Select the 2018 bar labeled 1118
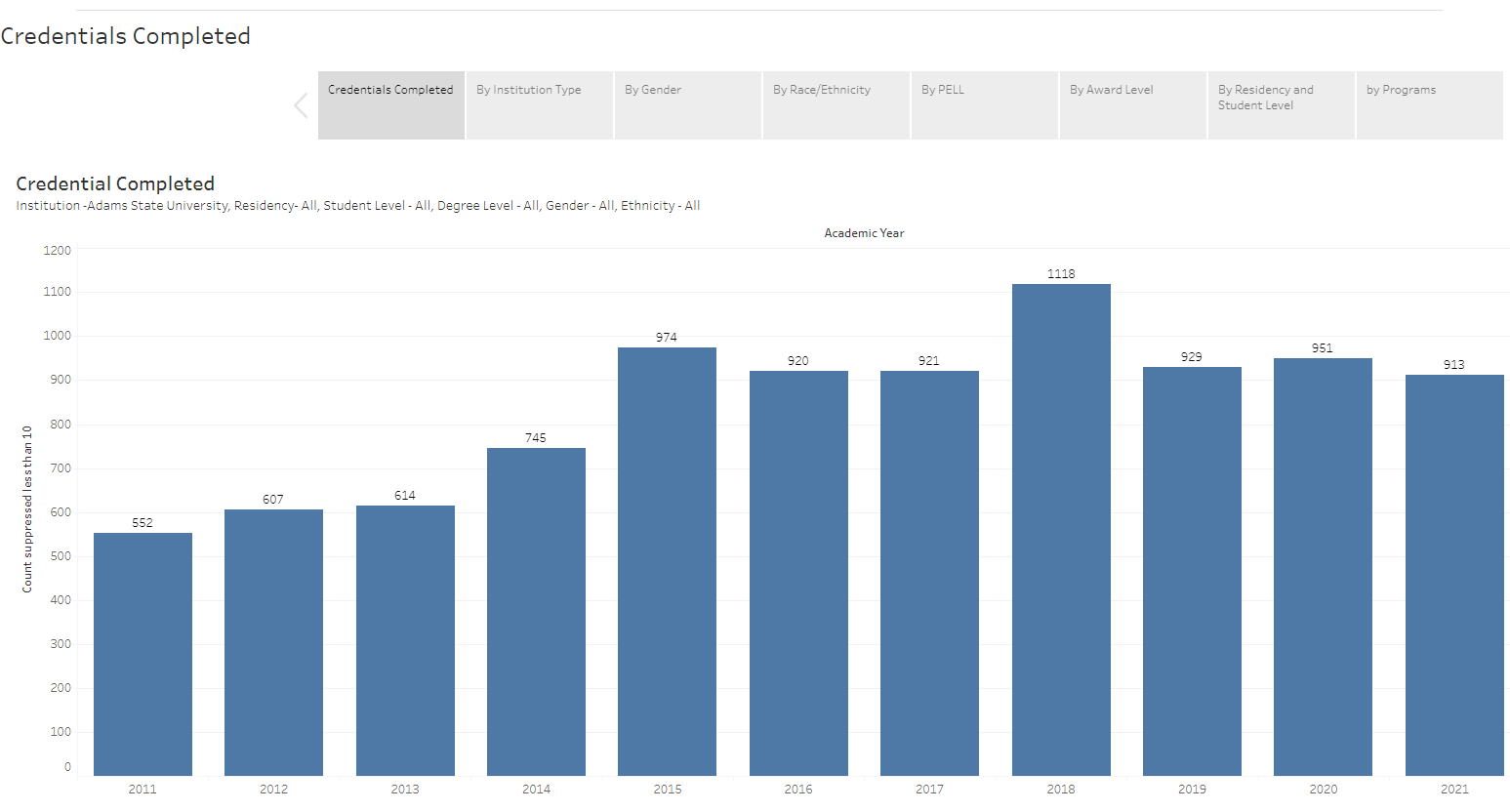Viewport: 1510px width, 812px height. point(1061,530)
